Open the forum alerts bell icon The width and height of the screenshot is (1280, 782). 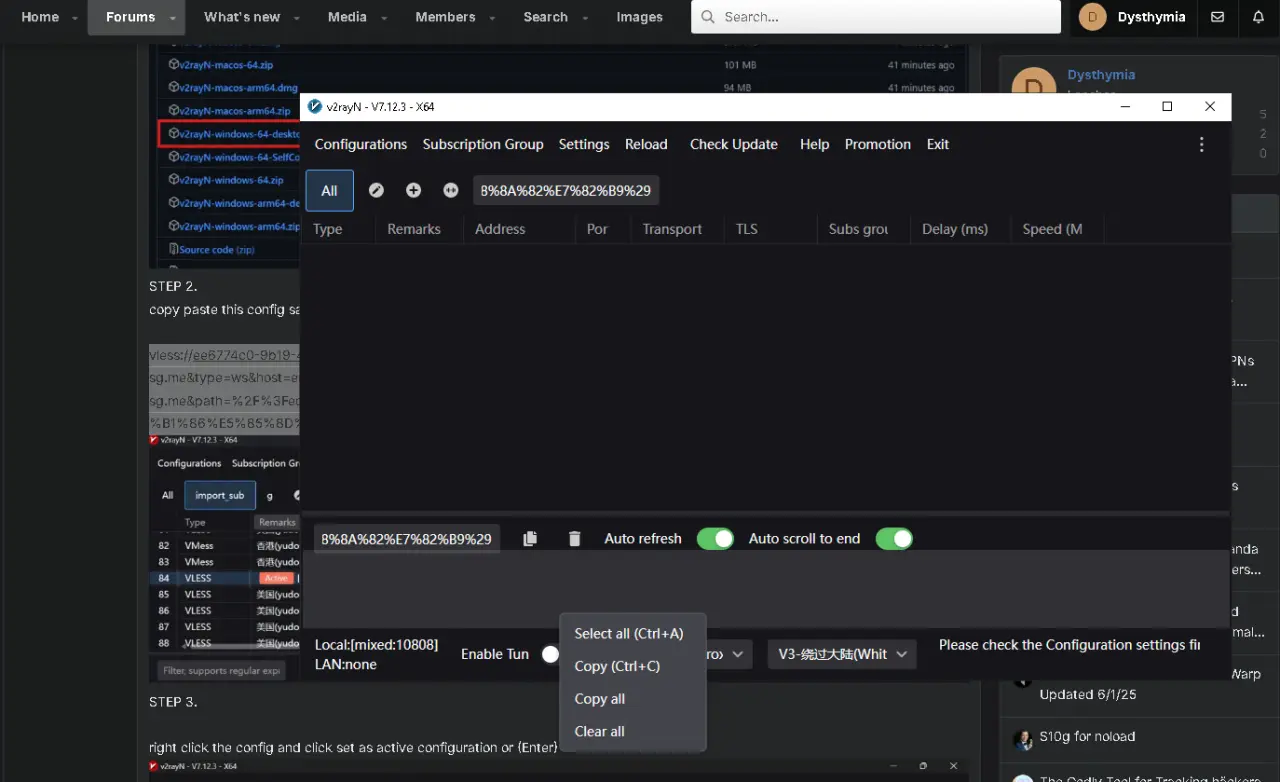click(1258, 17)
